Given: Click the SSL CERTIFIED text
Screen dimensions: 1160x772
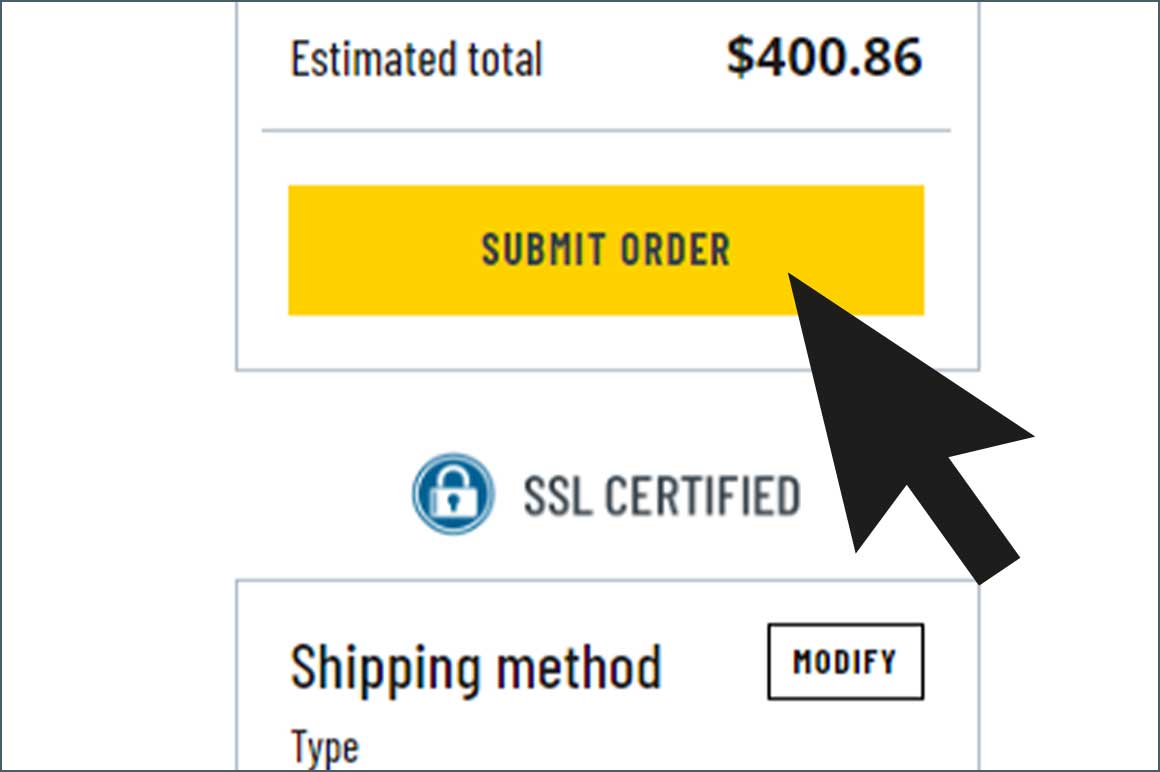Looking at the screenshot, I should click(x=661, y=495).
